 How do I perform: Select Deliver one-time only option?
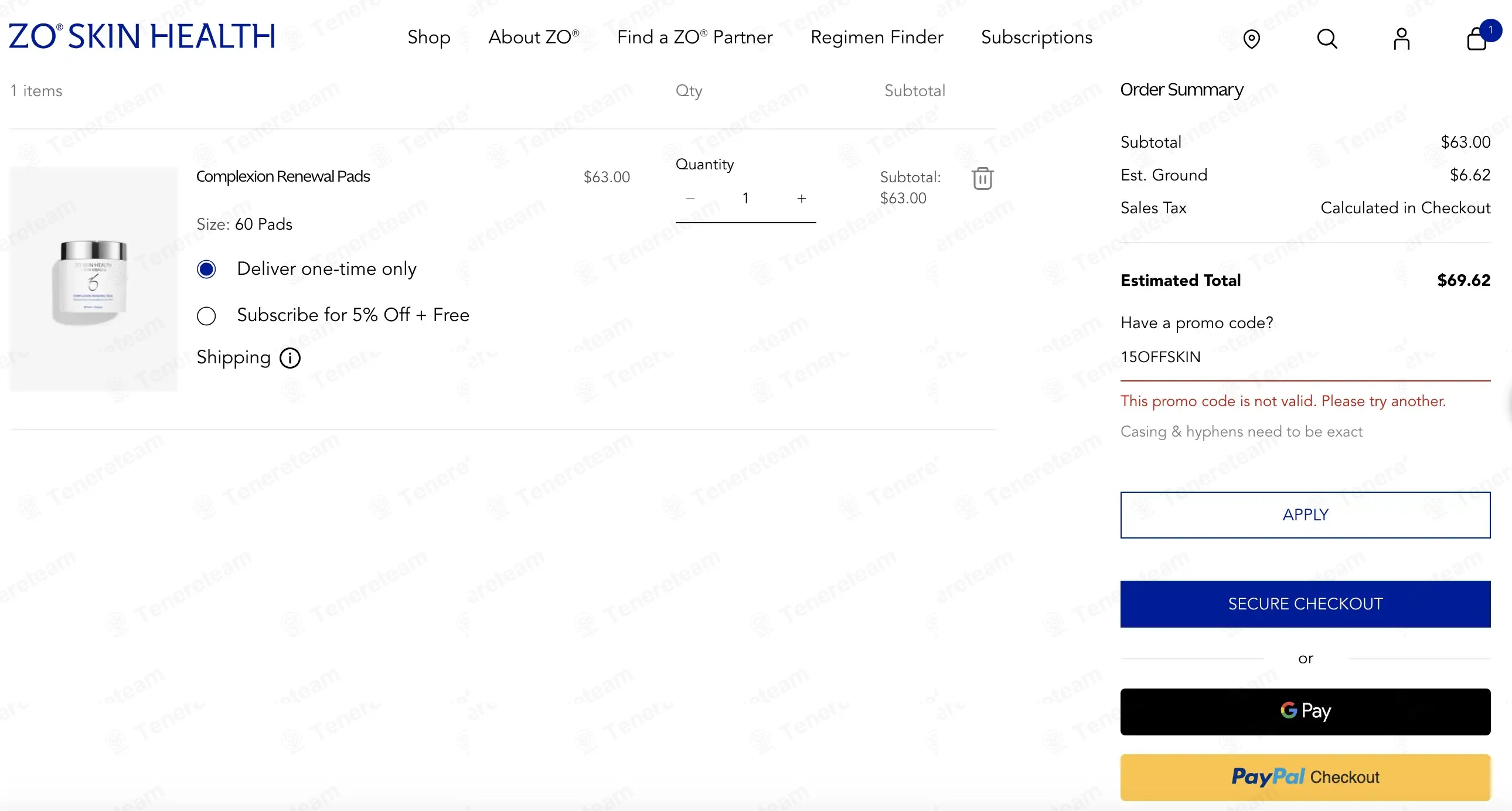pyautogui.click(x=207, y=270)
